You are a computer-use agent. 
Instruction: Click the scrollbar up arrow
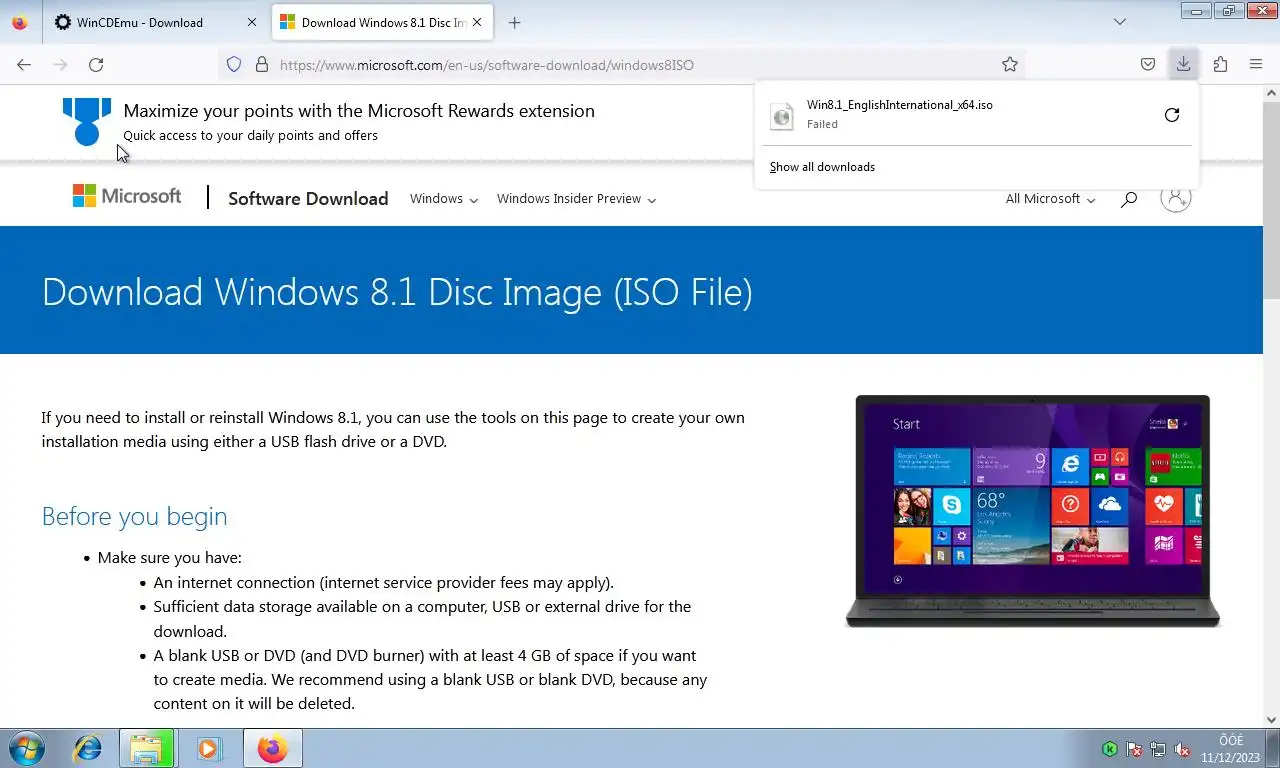[x=1271, y=93]
